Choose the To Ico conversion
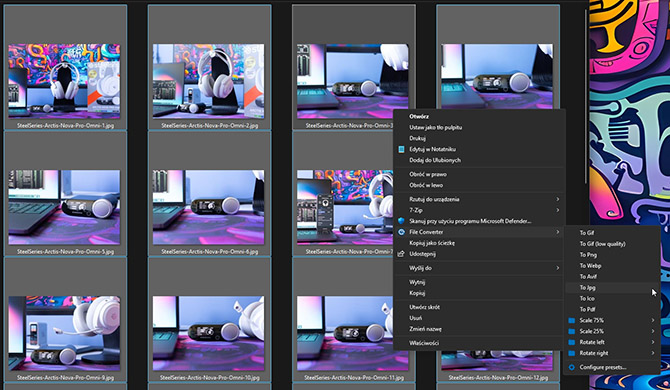The height and width of the screenshot is (390, 670). [x=611, y=299]
